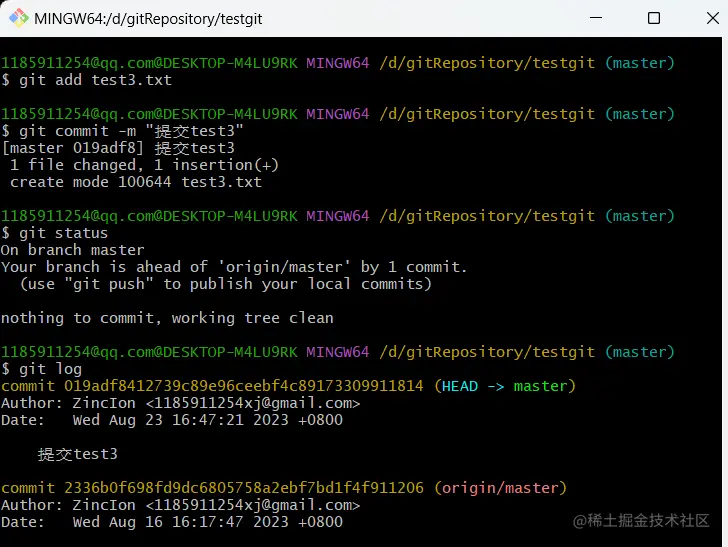Image resolution: width=728 pixels, height=547 pixels.
Task: Minimize the MINGW64 terminal window
Action: [x=596, y=18]
